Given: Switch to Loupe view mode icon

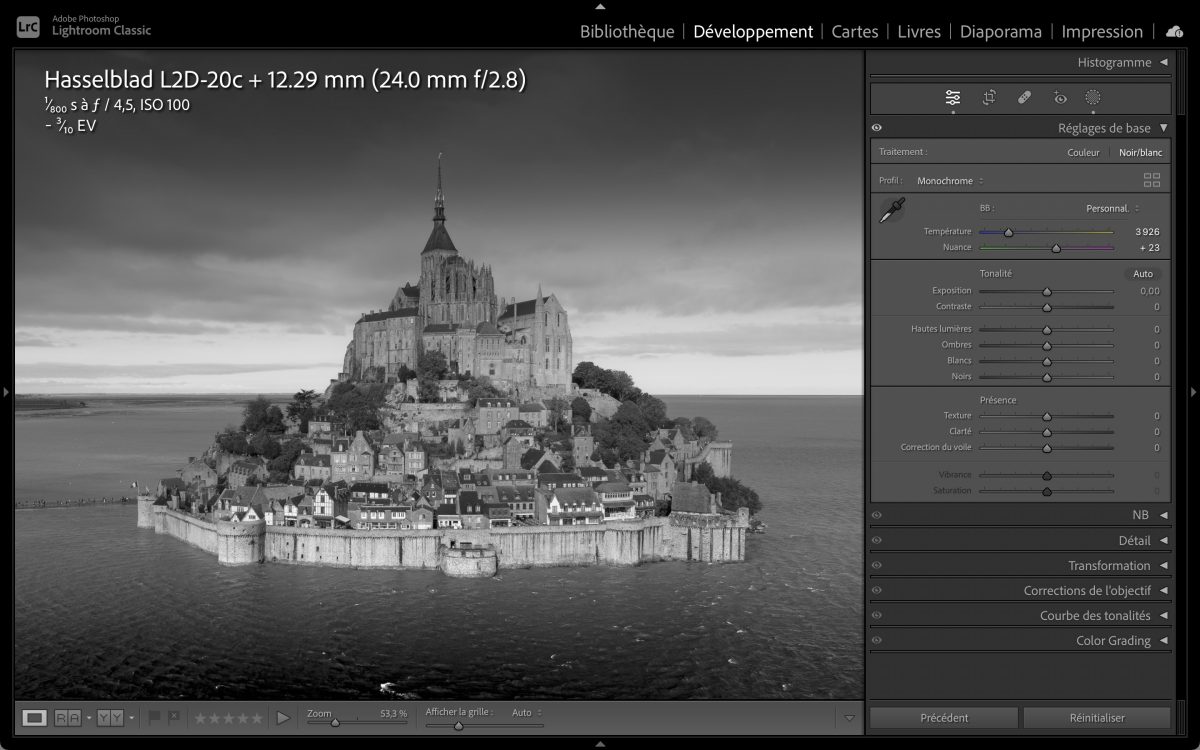Looking at the screenshot, I should pyautogui.click(x=35, y=717).
